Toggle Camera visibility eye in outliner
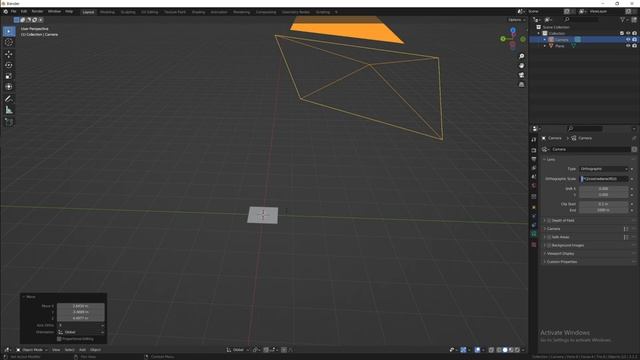Screen dimensions: 640x360 click(x=628, y=40)
